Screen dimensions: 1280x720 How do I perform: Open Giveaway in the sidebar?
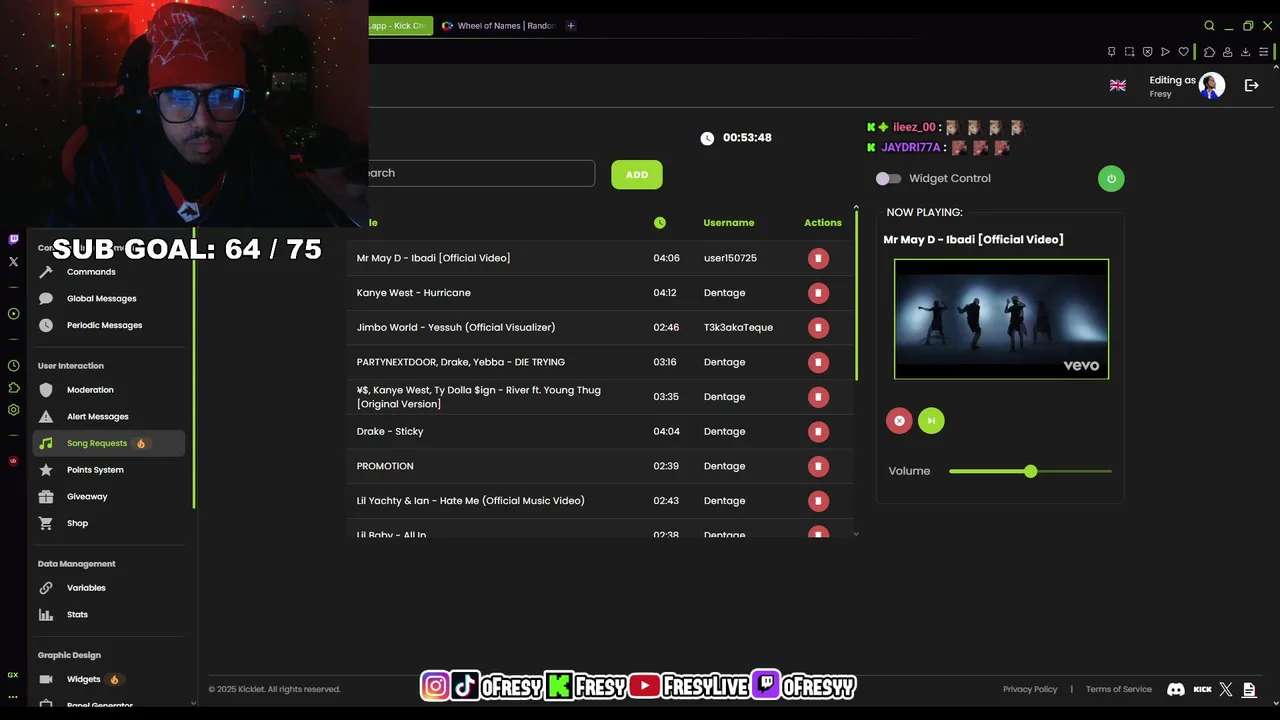point(87,497)
